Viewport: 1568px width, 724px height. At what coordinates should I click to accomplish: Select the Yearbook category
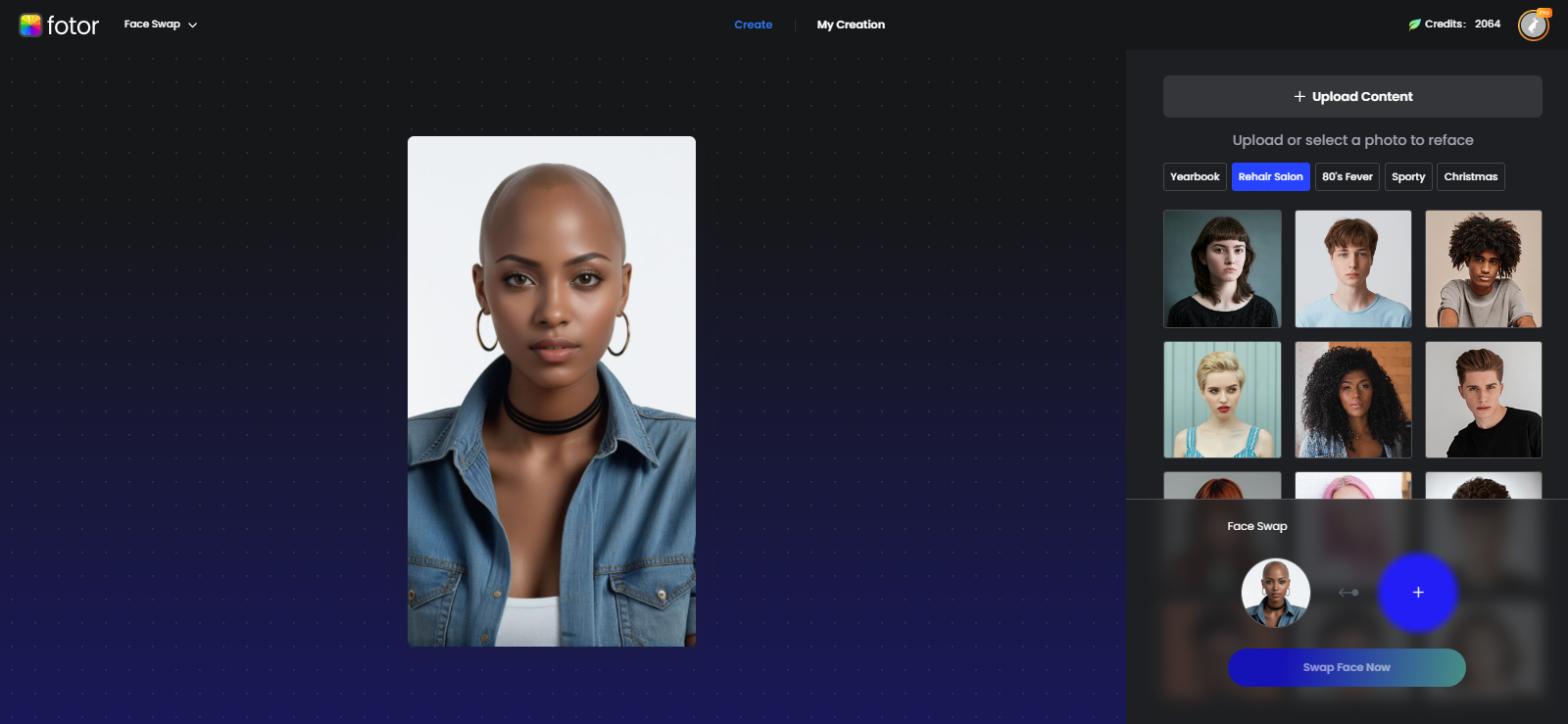click(1195, 176)
